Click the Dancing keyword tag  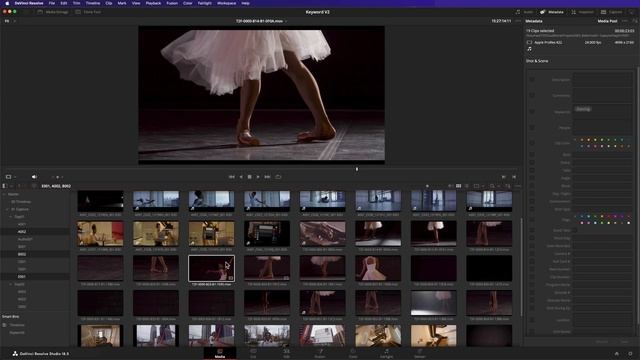click(x=583, y=109)
